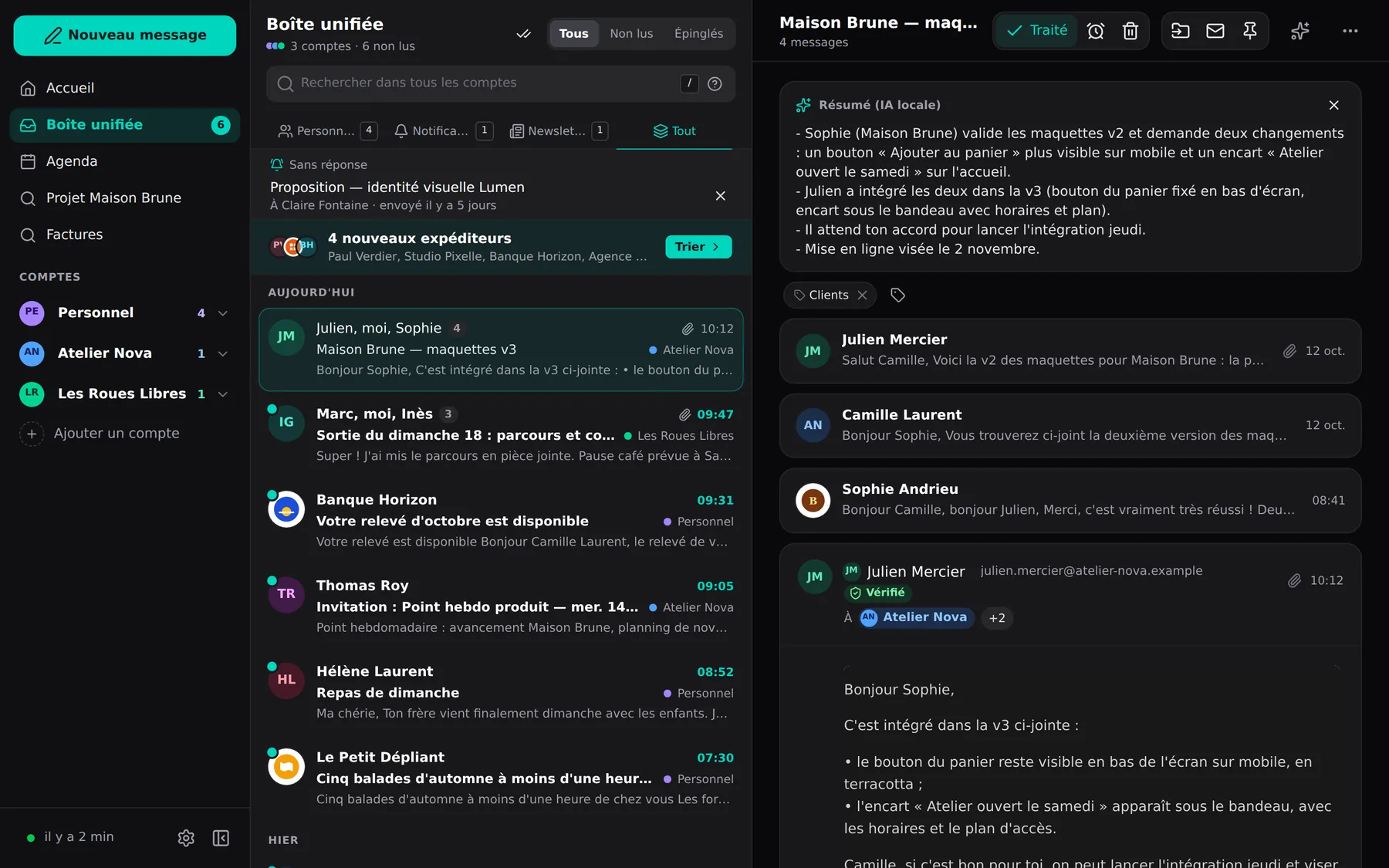The width and height of the screenshot is (1389, 868).
Task: Open the three-dot more options menu
Action: click(1350, 31)
